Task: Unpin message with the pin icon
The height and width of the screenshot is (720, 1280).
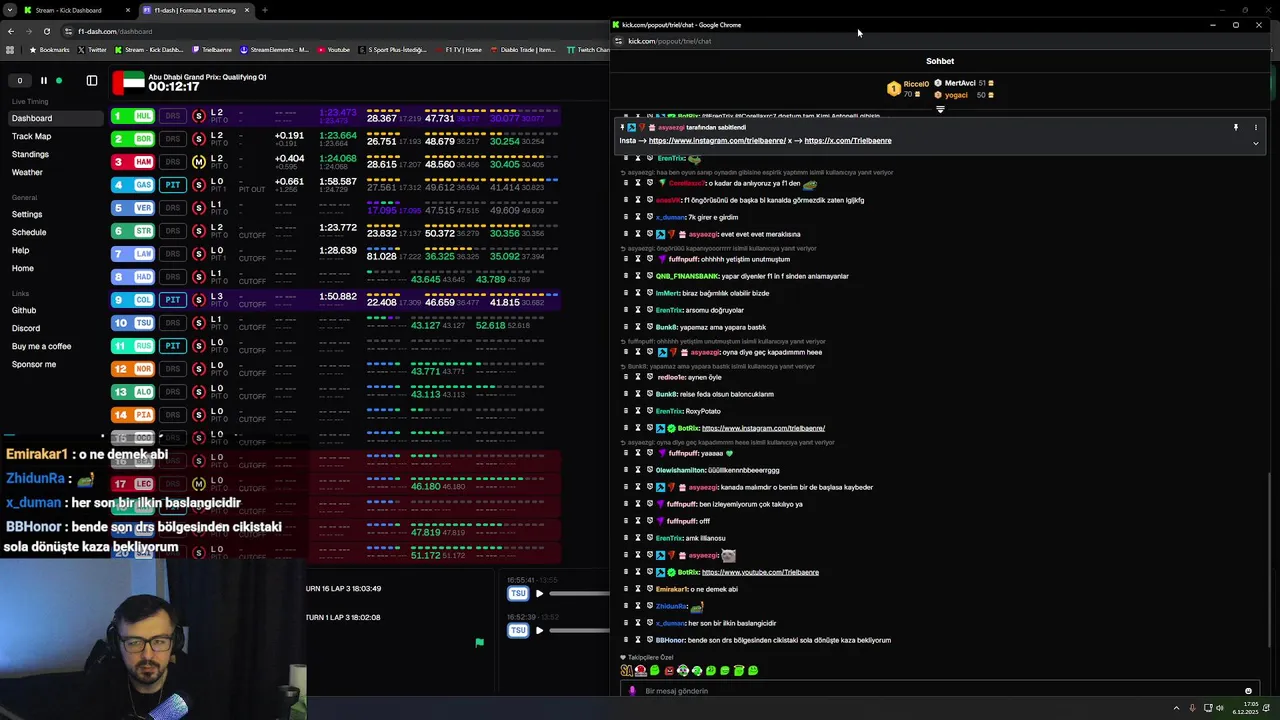Action: [x=1236, y=128]
